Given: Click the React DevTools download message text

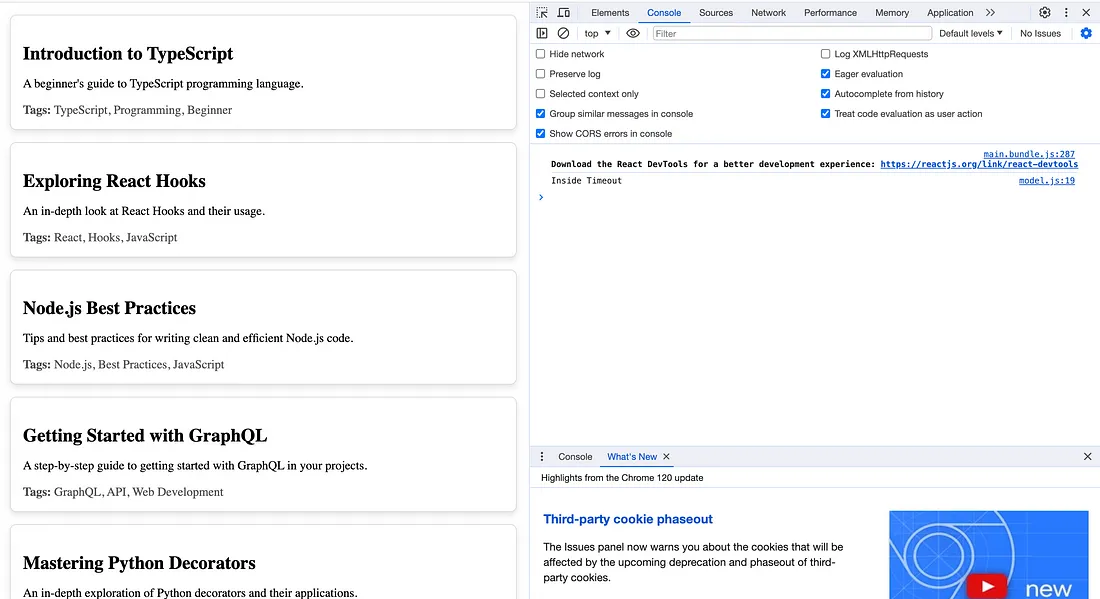Looking at the screenshot, I should pyautogui.click(x=713, y=164).
